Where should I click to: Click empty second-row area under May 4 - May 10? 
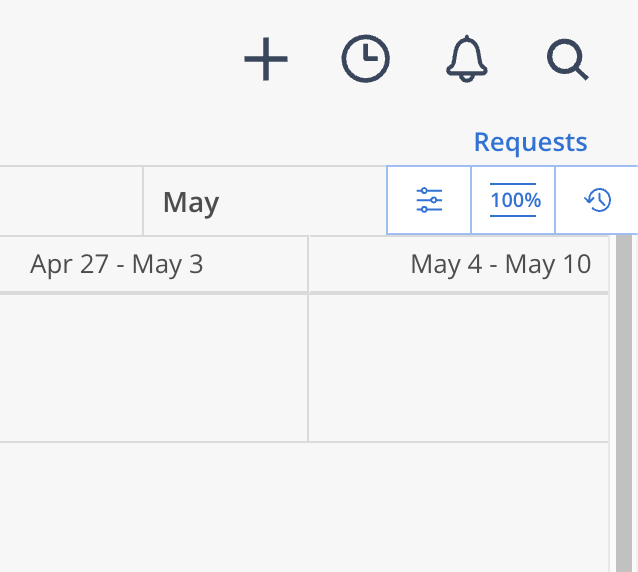[458, 505]
